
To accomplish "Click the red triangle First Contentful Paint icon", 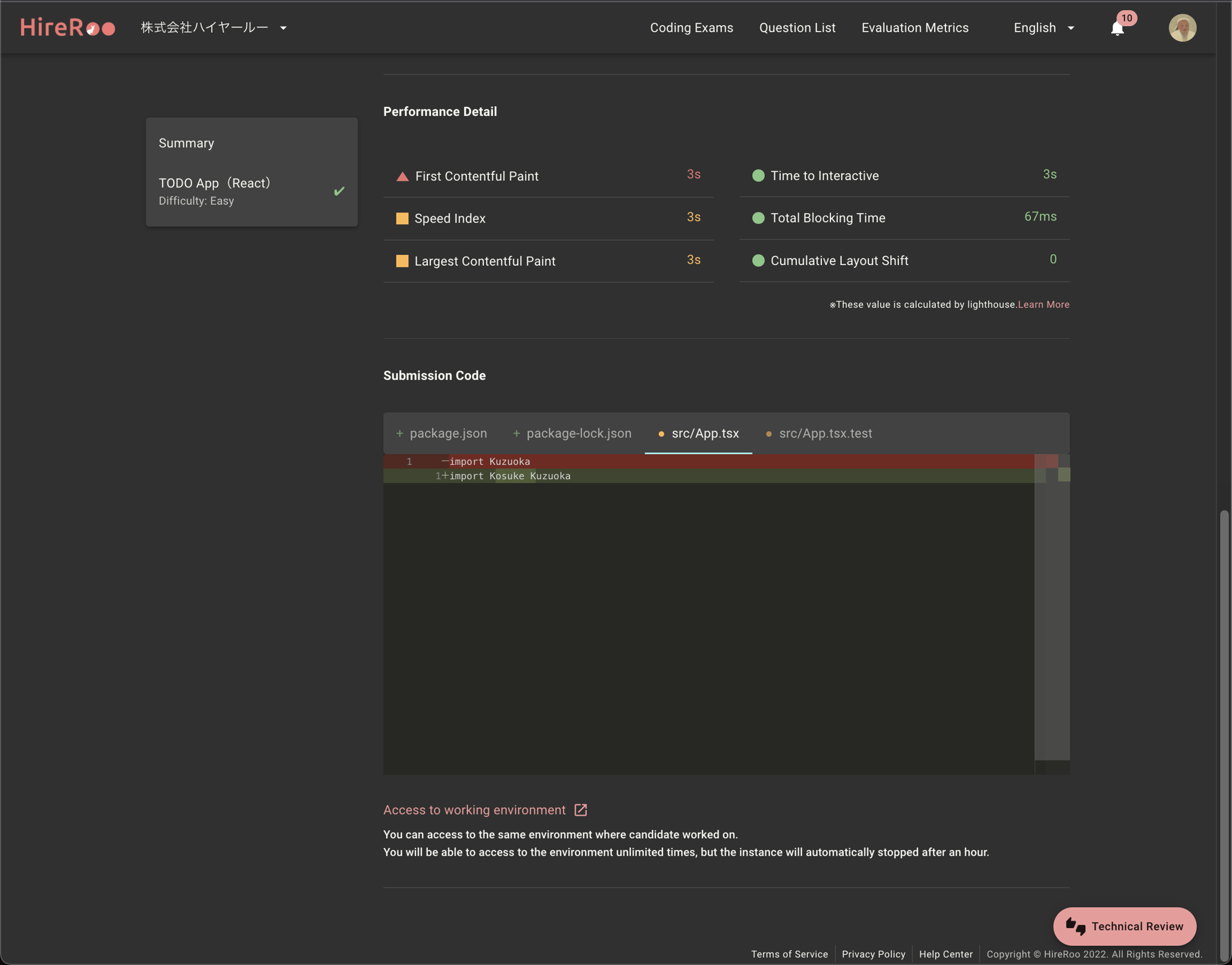I will tap(402, 177).
